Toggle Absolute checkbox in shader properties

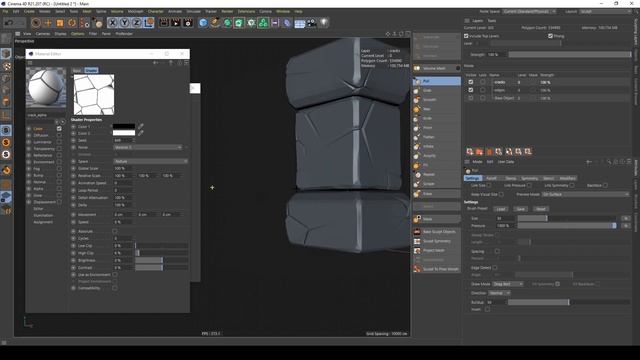(x=115, y=231)
